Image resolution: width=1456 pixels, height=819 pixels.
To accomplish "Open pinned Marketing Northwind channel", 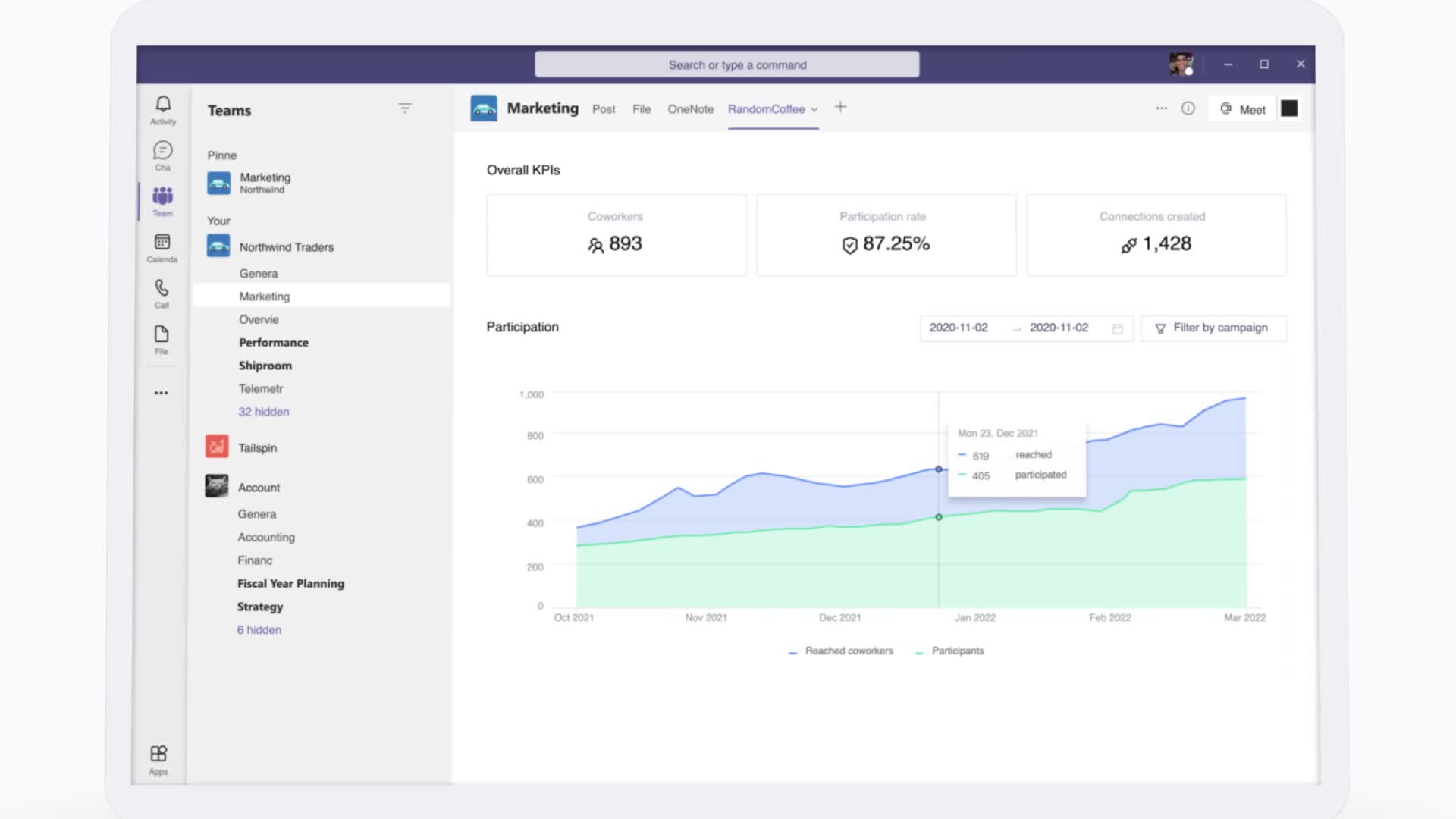I will point(249,183).
